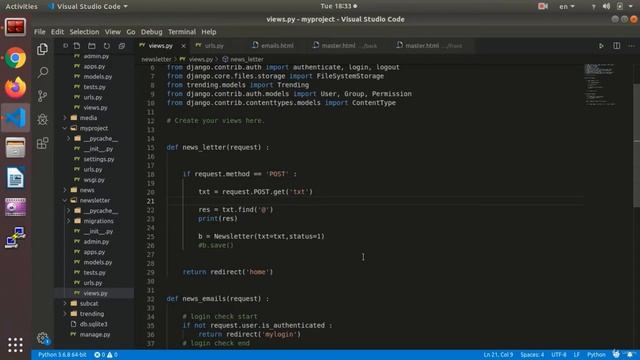640x360 pixels.
Task: Open the Extensions view
Action: point(42,143)
